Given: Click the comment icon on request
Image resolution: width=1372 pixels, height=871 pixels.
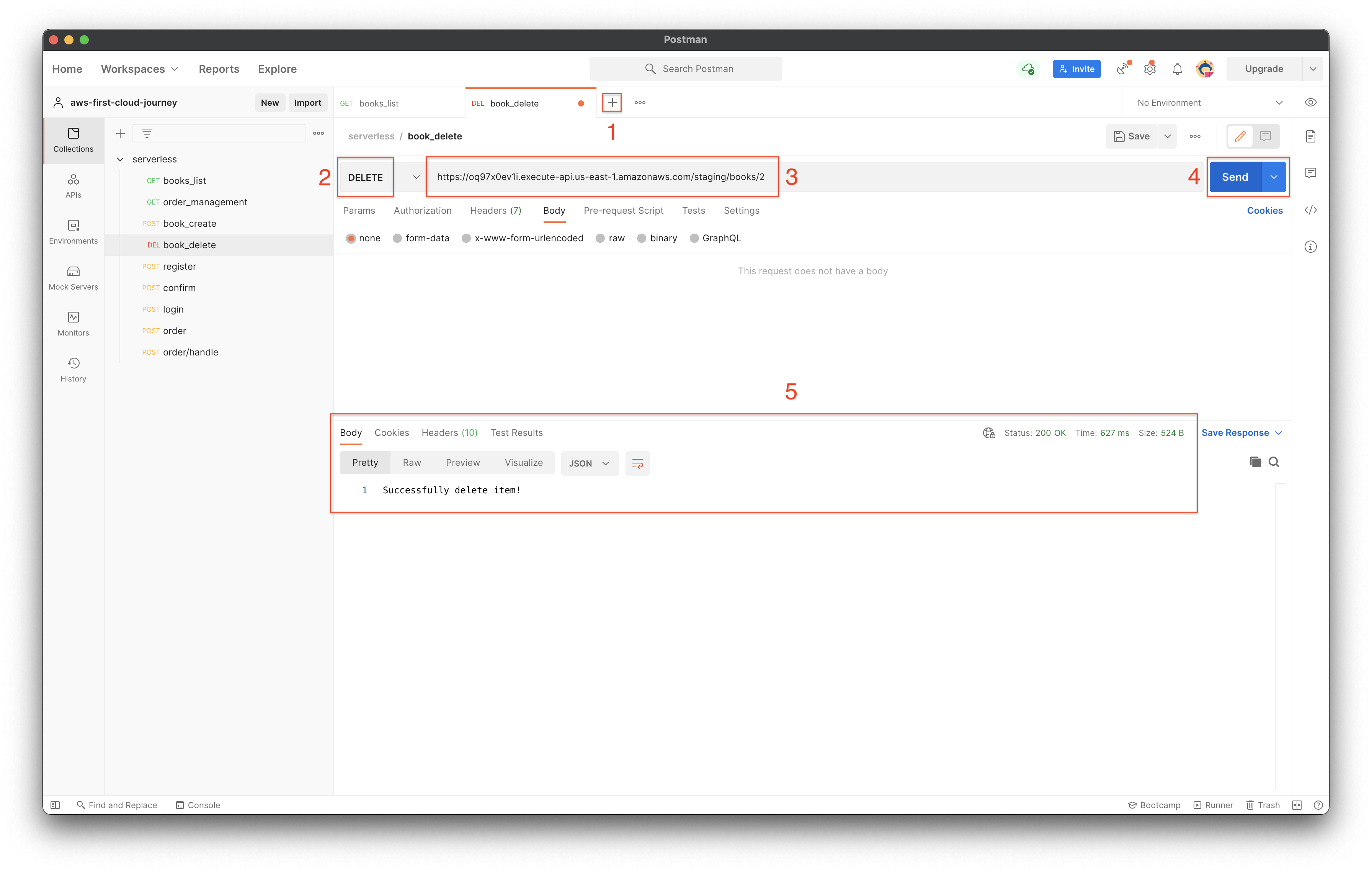Looking at the screenshot, I should pyautogui.click(x=1265, y=136).
